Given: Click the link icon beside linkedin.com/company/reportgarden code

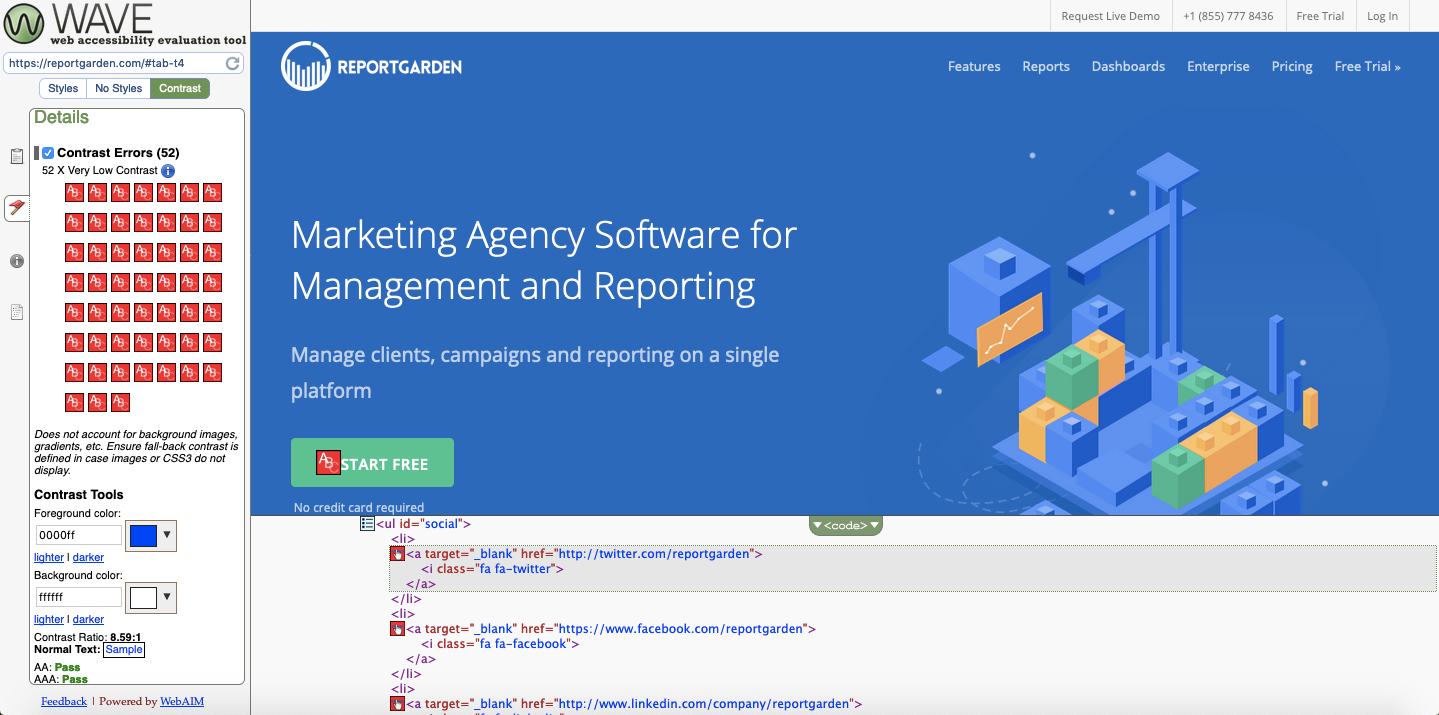Looking at the screenshot, I should tap(397, 704).
